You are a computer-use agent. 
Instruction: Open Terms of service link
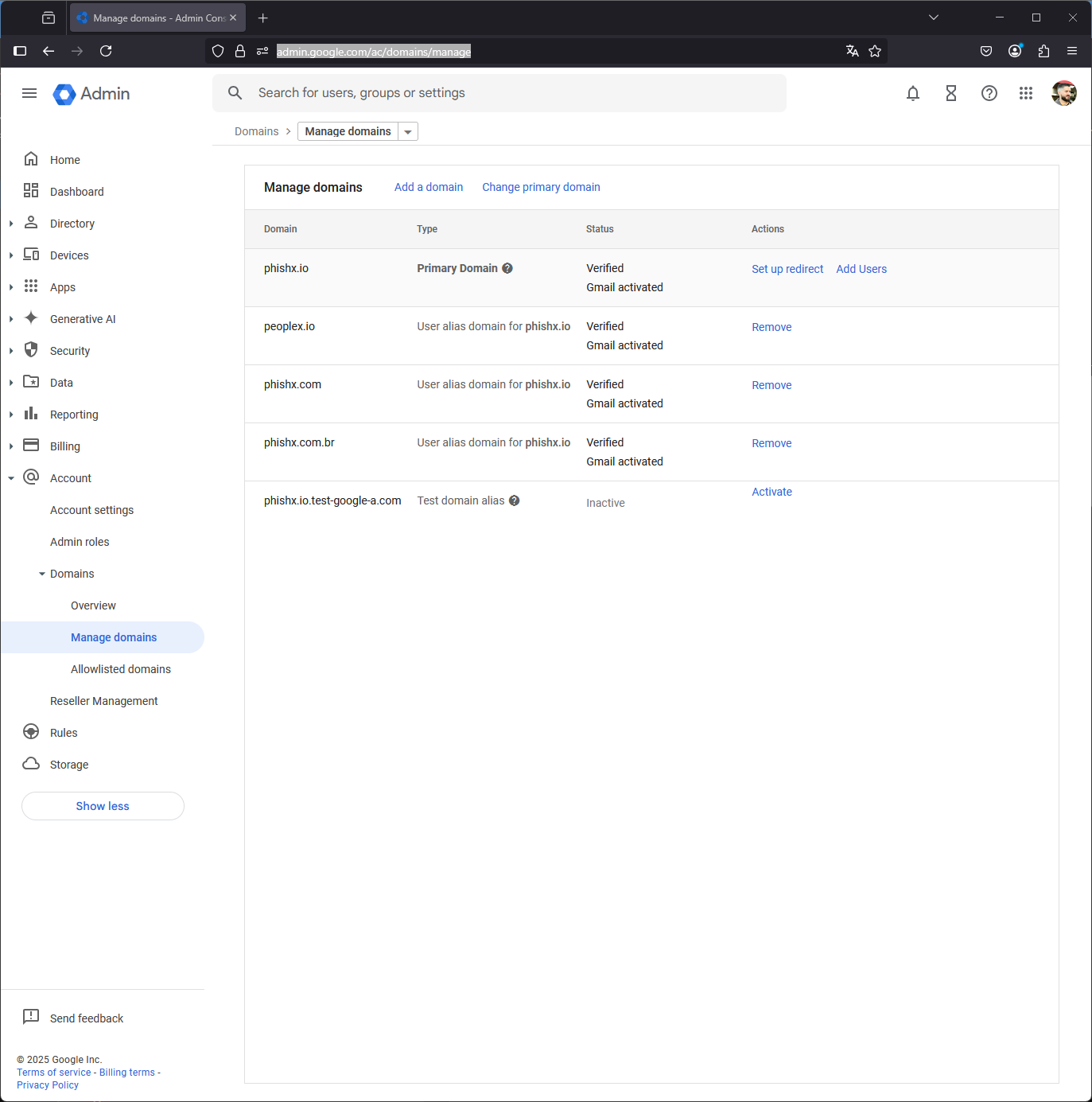click(54, 1073)
